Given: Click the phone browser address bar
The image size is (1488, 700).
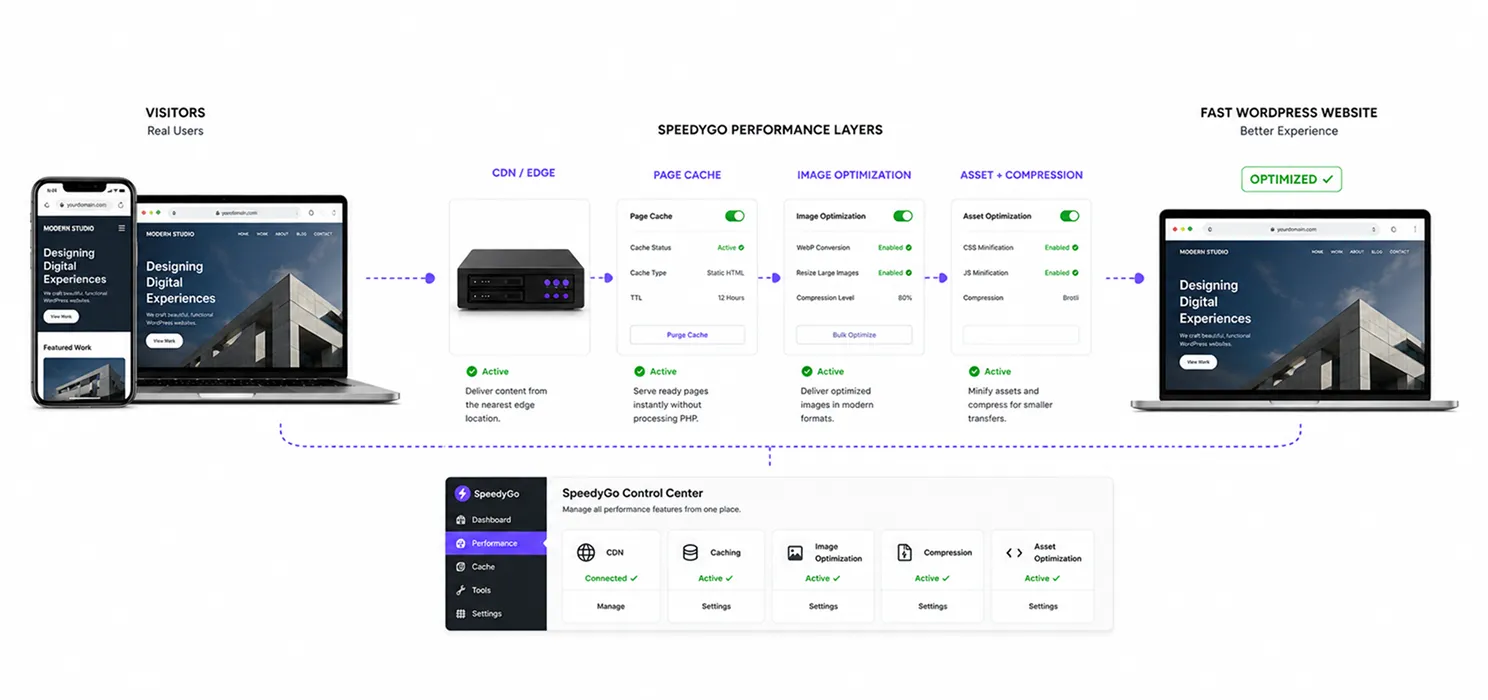Looking at the screenshot, I should pyautogui.click(x=86, y=205).
